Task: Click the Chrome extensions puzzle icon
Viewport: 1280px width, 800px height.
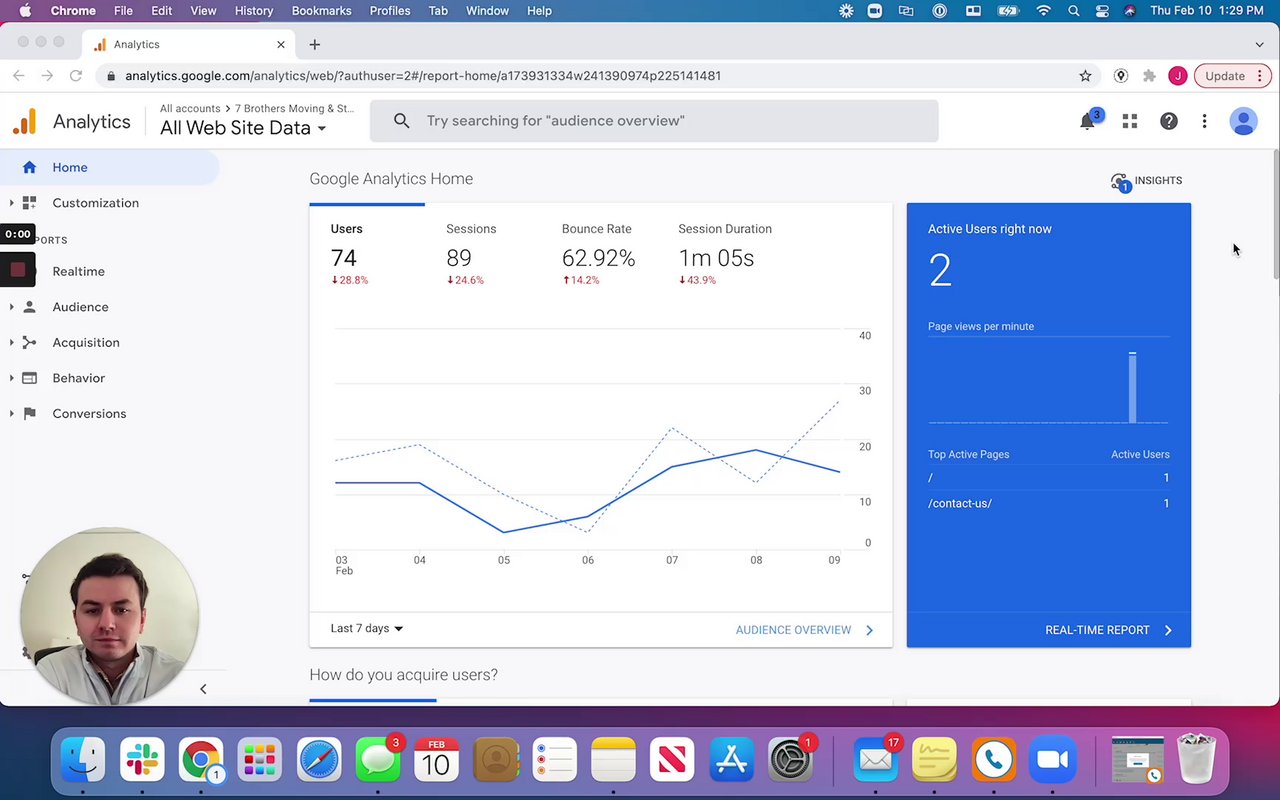Action: 1149,76
